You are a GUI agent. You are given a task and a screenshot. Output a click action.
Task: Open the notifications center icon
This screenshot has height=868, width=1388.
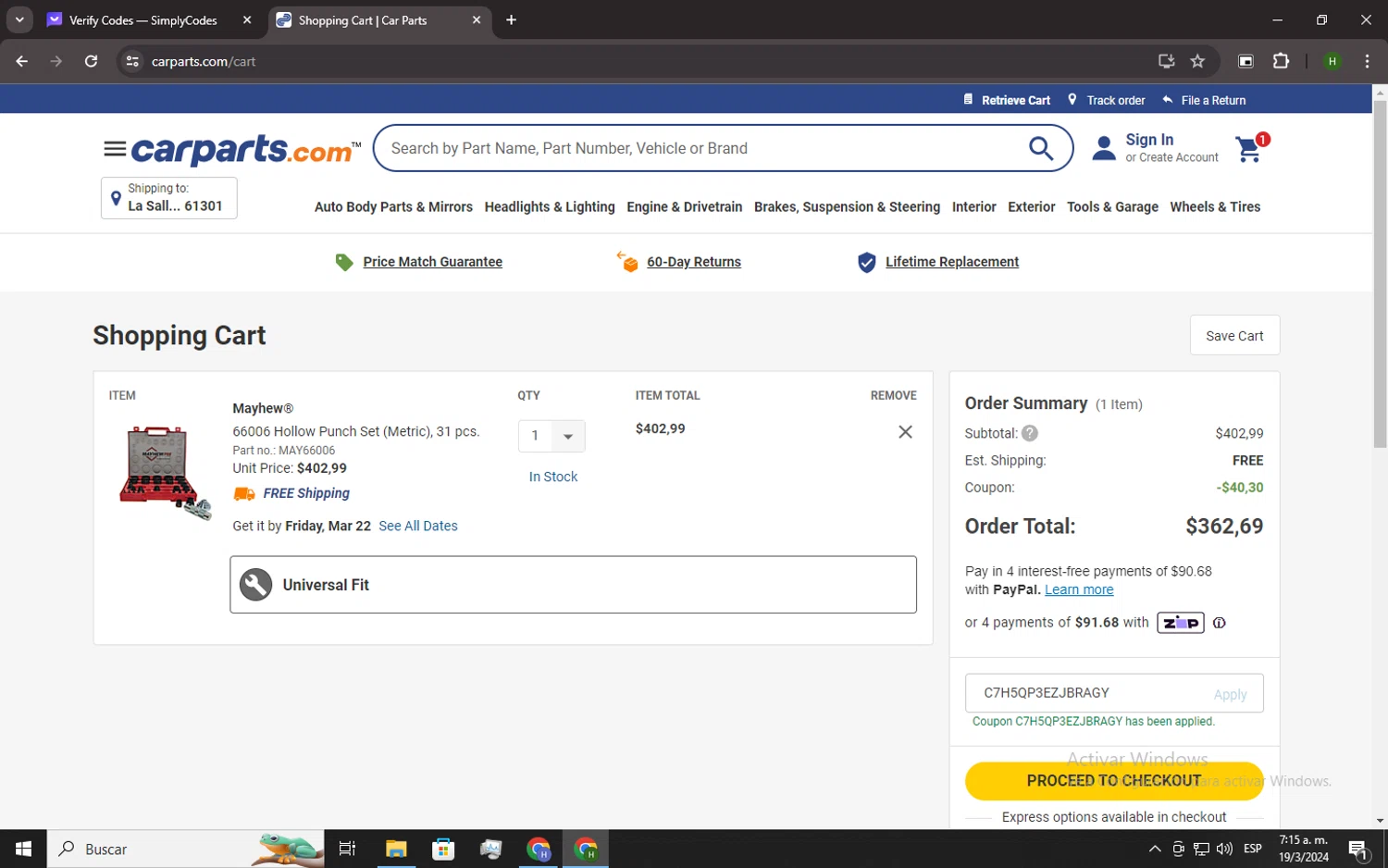click(1358, 849)
